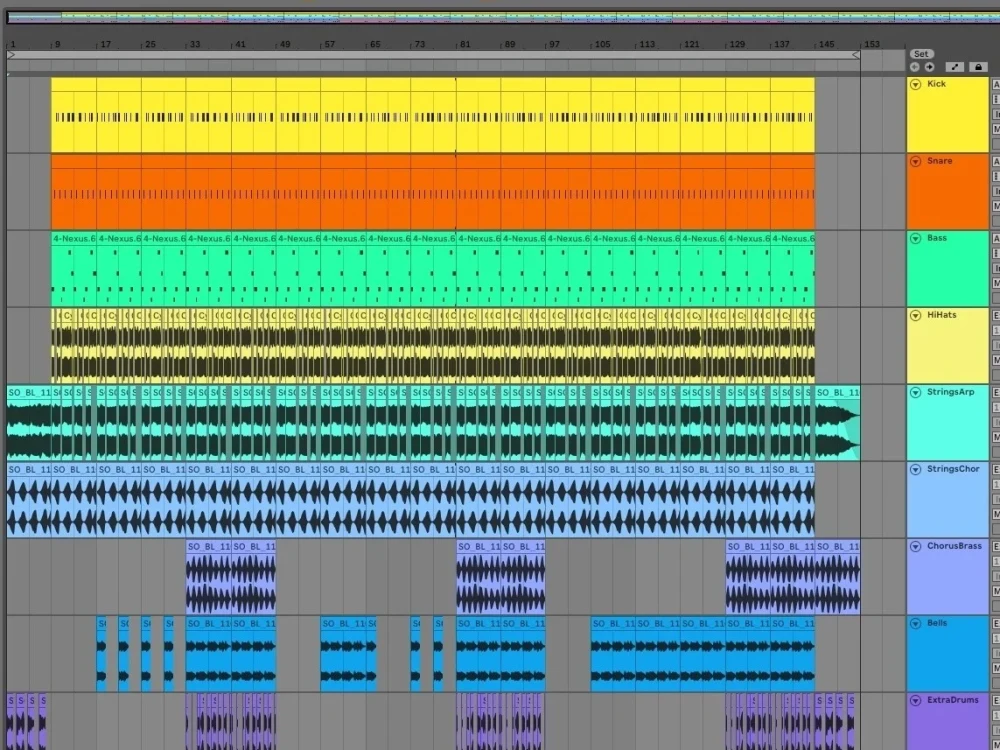Select the Bells track name
Viewport: 1000px width, 750px height.
pos(937,622)
